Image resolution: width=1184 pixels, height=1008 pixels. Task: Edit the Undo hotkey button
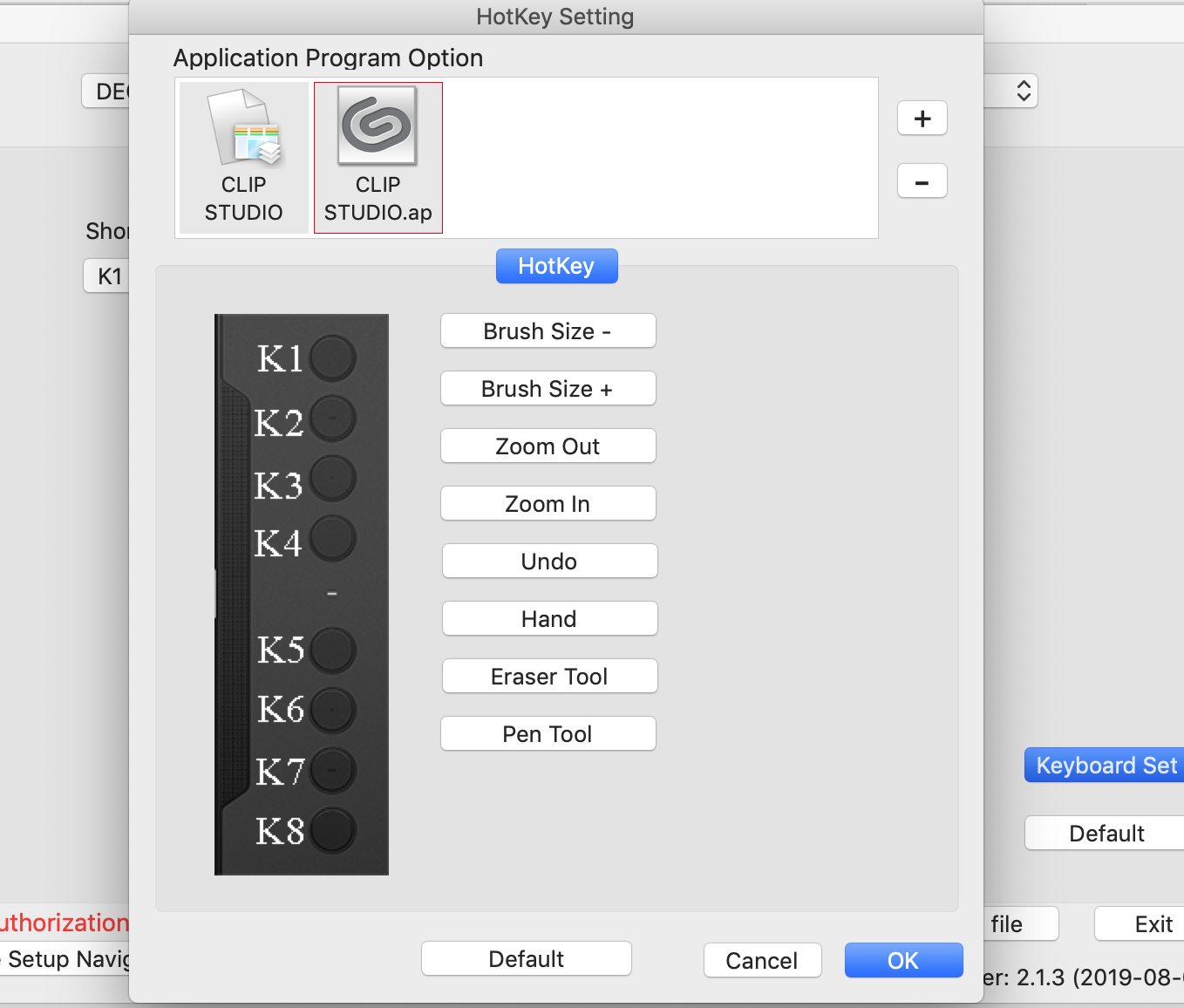coord(549,562)
